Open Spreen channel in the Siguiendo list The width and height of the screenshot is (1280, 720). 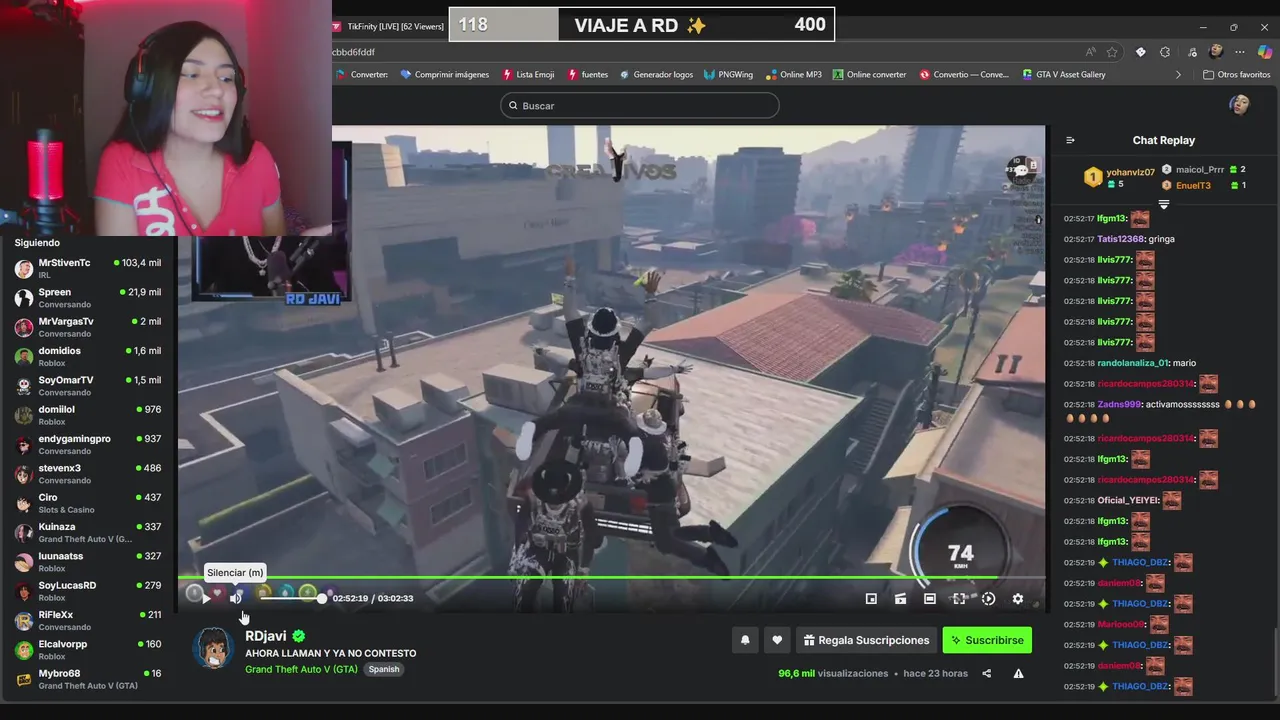(88, 298)
